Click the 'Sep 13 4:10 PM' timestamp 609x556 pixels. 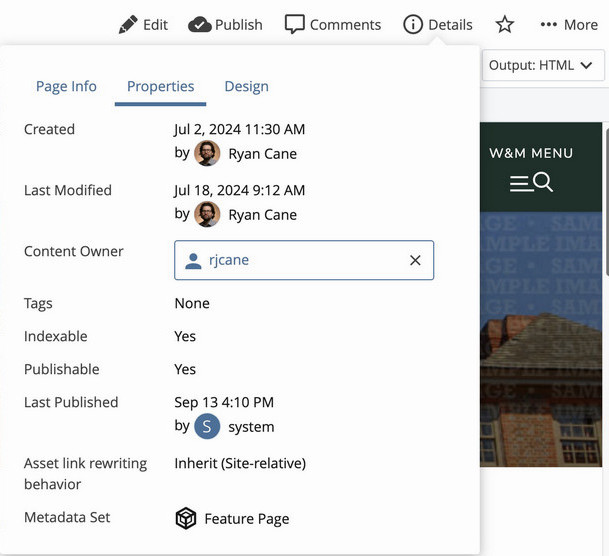224,402
